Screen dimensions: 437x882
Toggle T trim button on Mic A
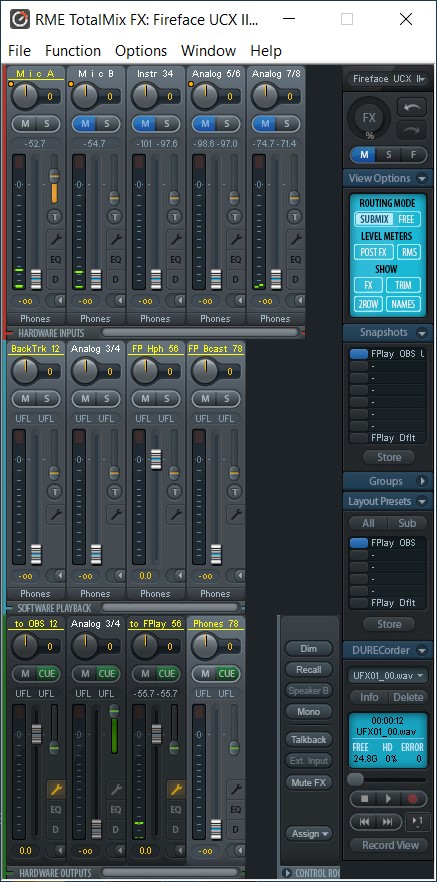(x=55, y=215)
